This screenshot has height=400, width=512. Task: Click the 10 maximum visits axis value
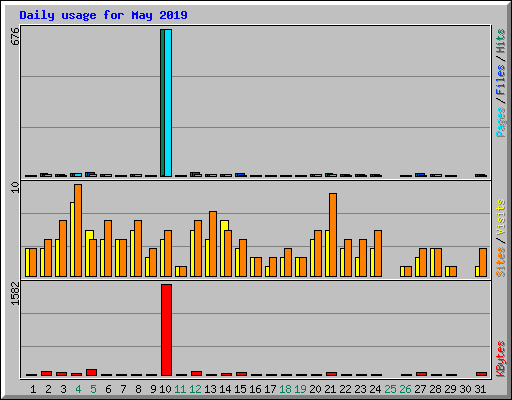(x=15, y=187)
